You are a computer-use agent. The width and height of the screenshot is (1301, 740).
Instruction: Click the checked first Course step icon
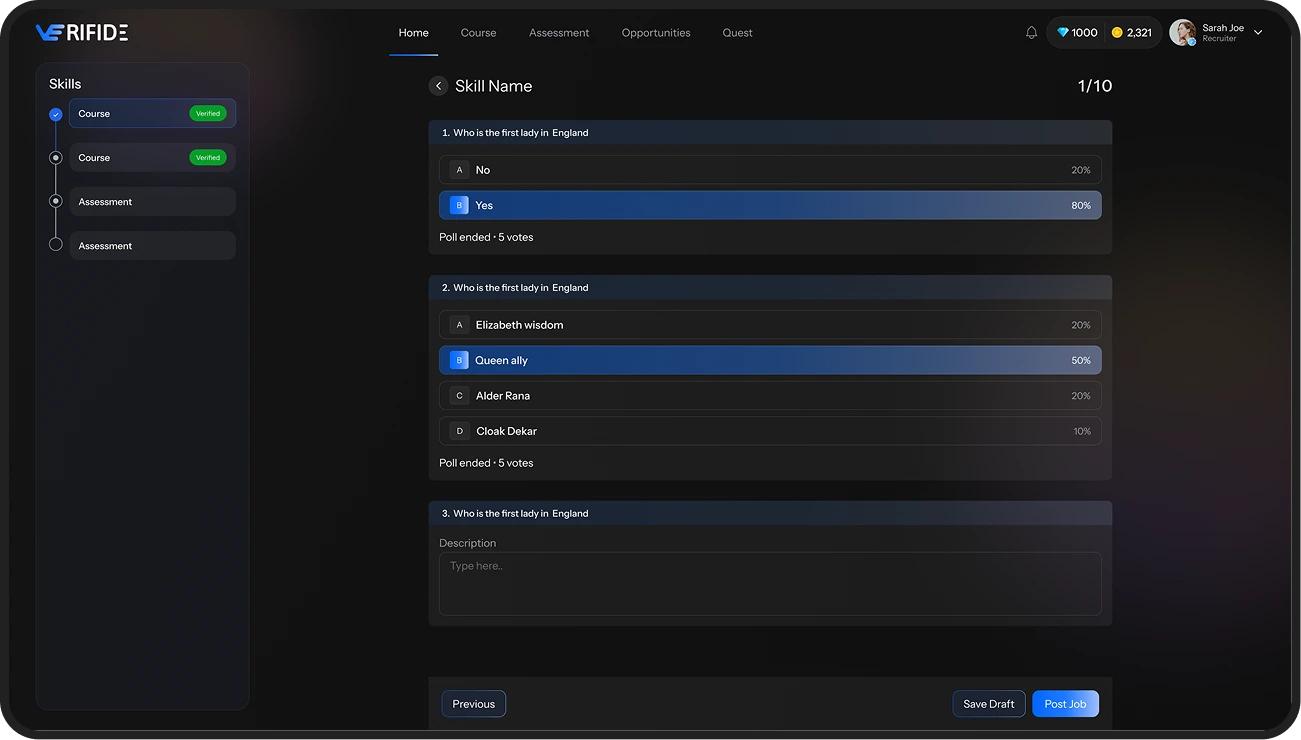tap(56, 114)
